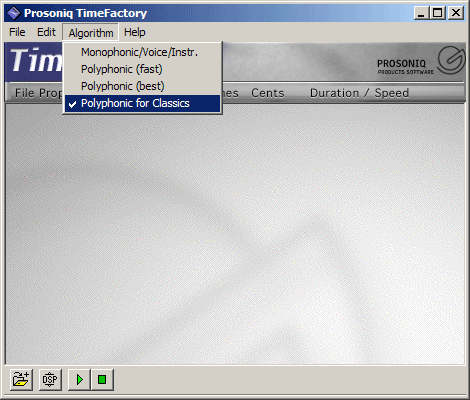
Task: Click the DSP process icon
Action: [50, 380]
